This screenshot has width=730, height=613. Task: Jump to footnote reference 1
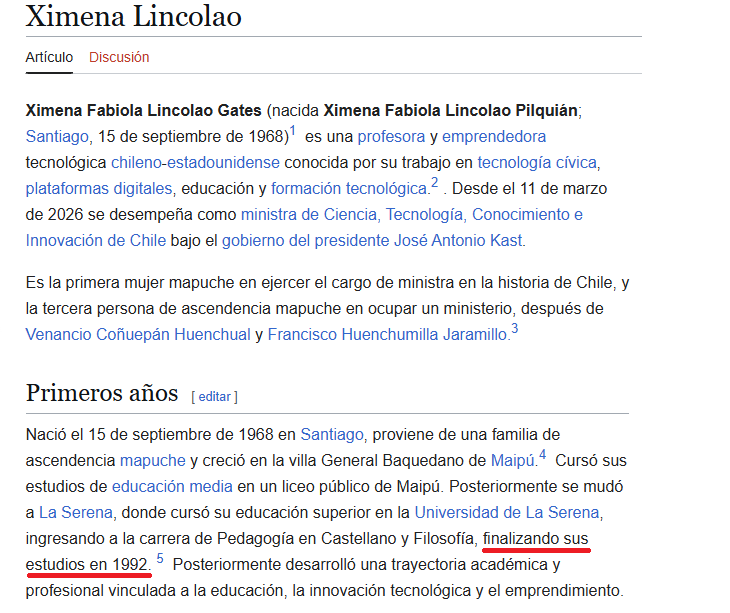tap(293, 130)
